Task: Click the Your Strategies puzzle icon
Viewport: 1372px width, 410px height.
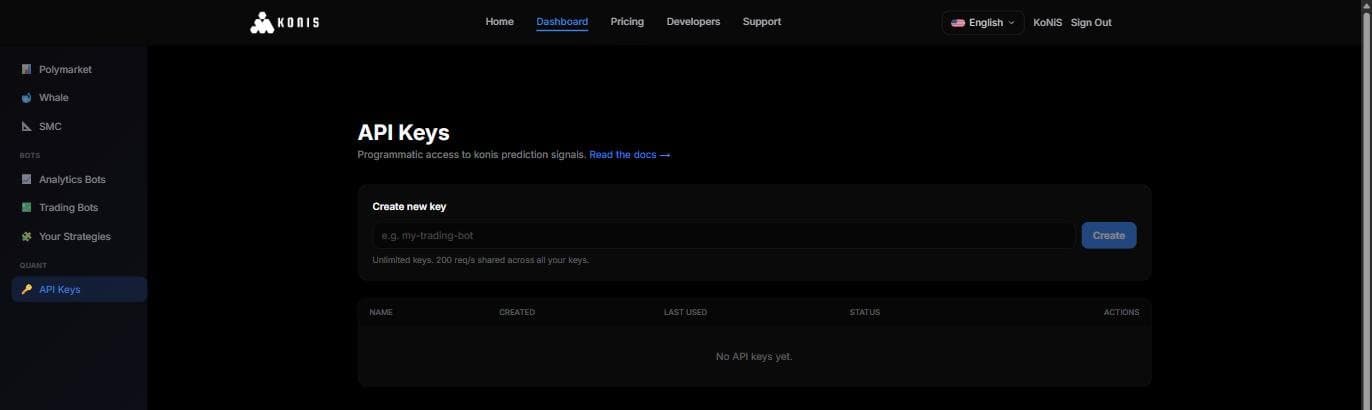Action: tap(27, 237)
